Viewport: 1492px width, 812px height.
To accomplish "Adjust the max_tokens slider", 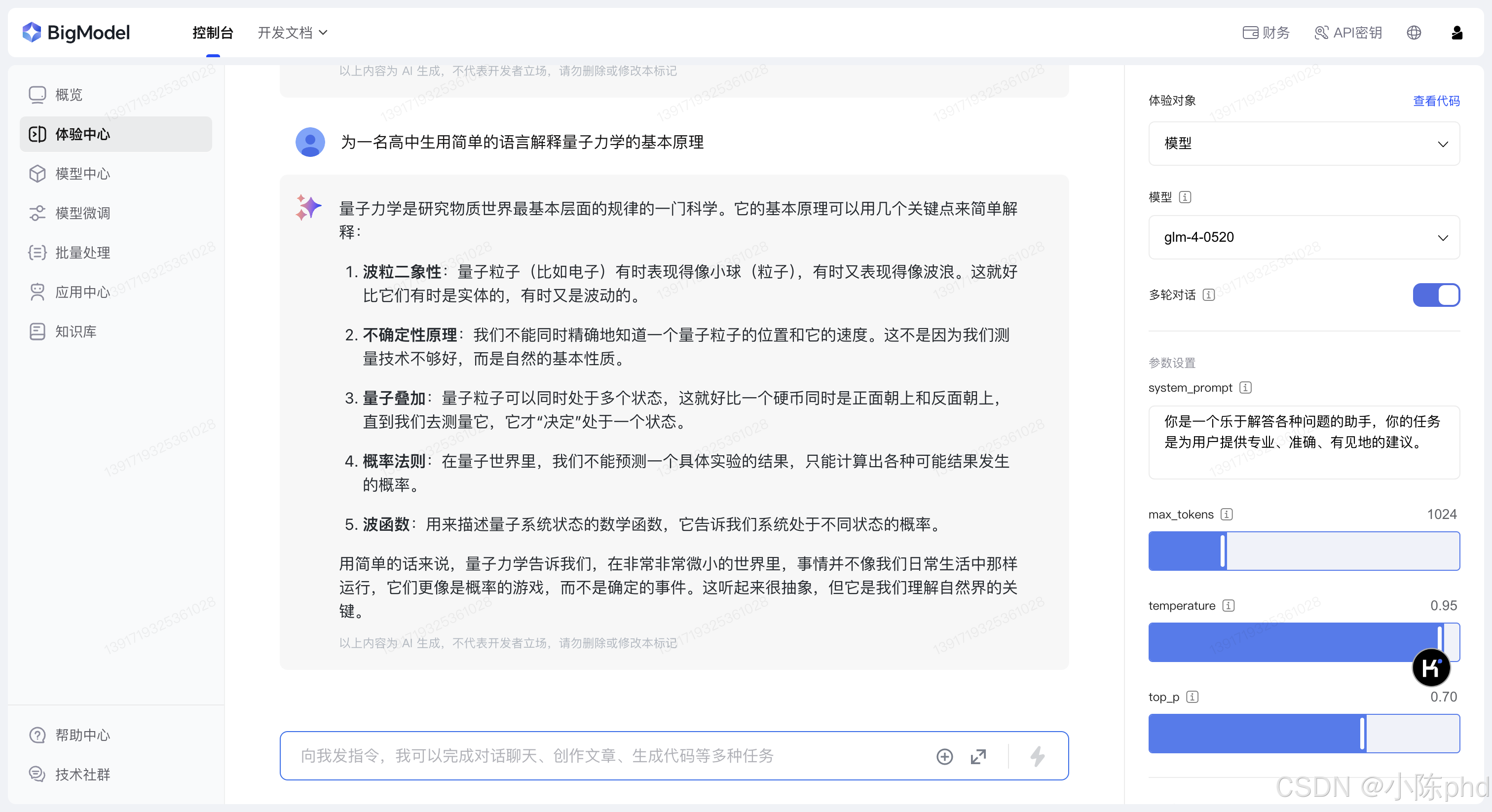I will point(1305,551).
